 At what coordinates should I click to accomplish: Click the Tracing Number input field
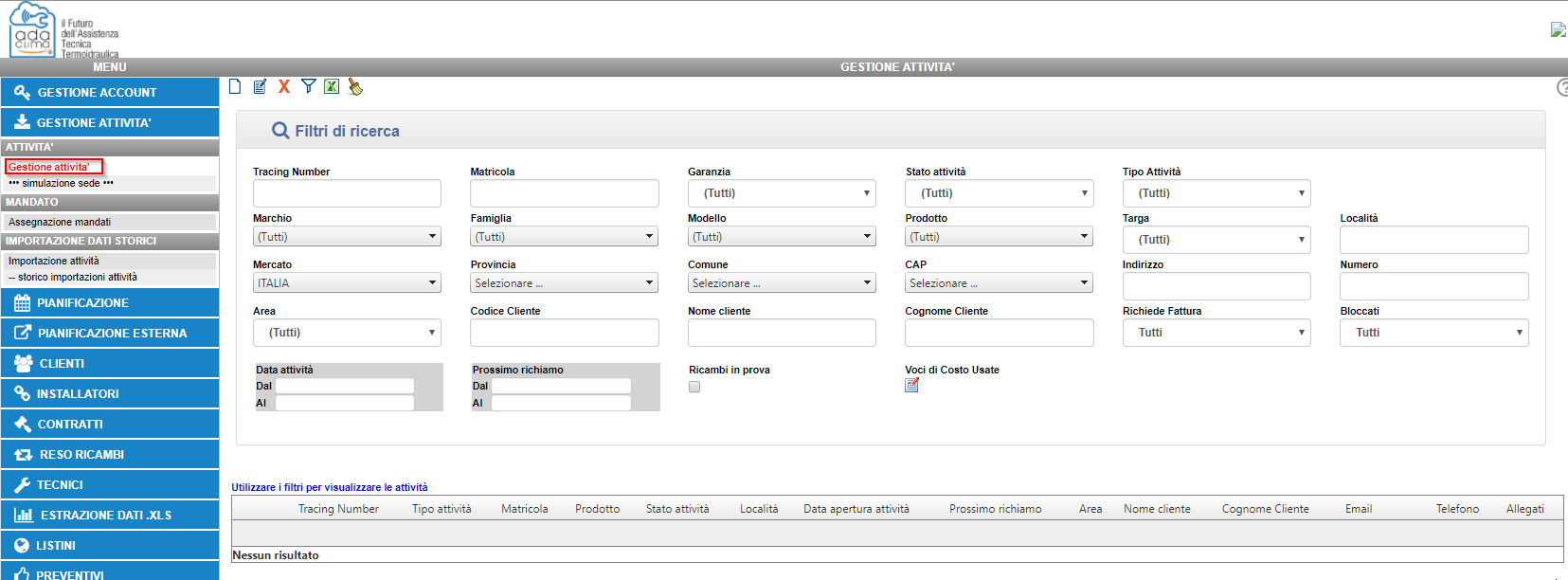347,193
